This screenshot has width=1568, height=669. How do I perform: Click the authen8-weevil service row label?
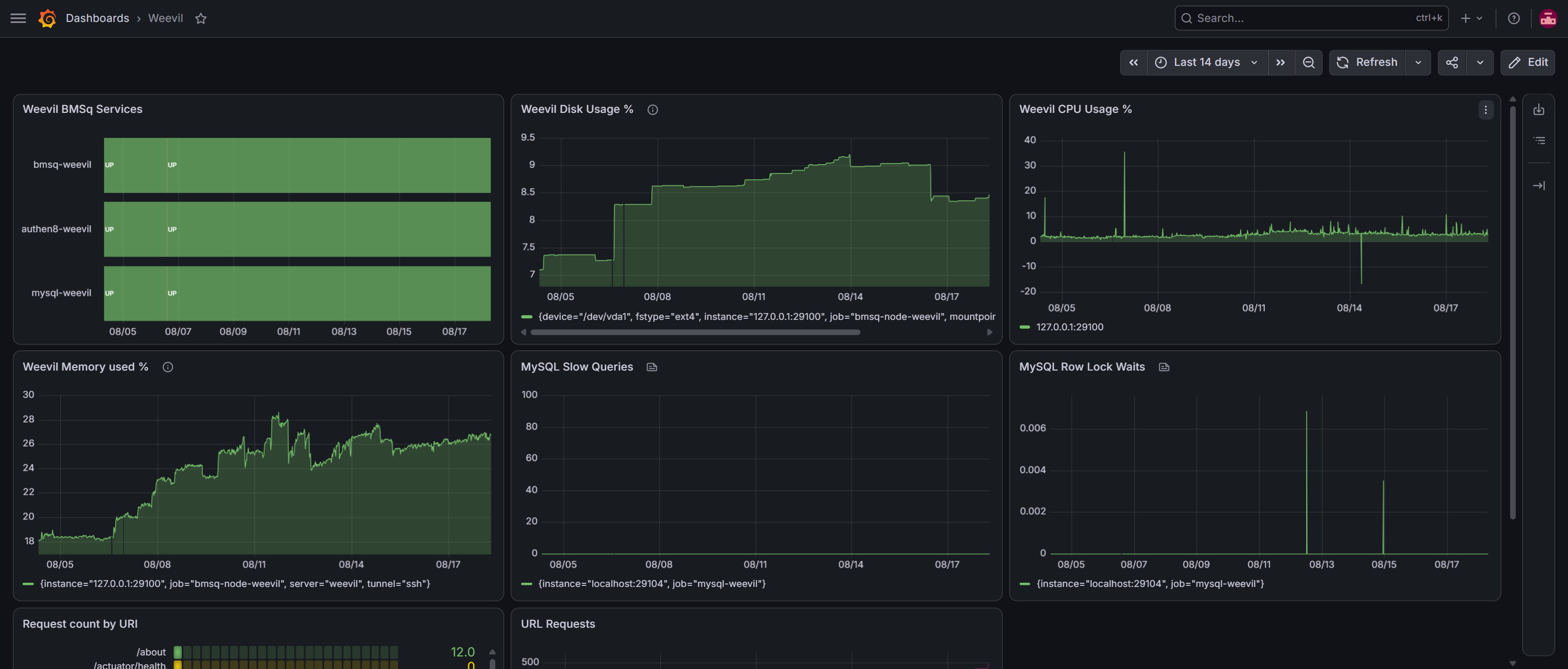coord(56,229)
